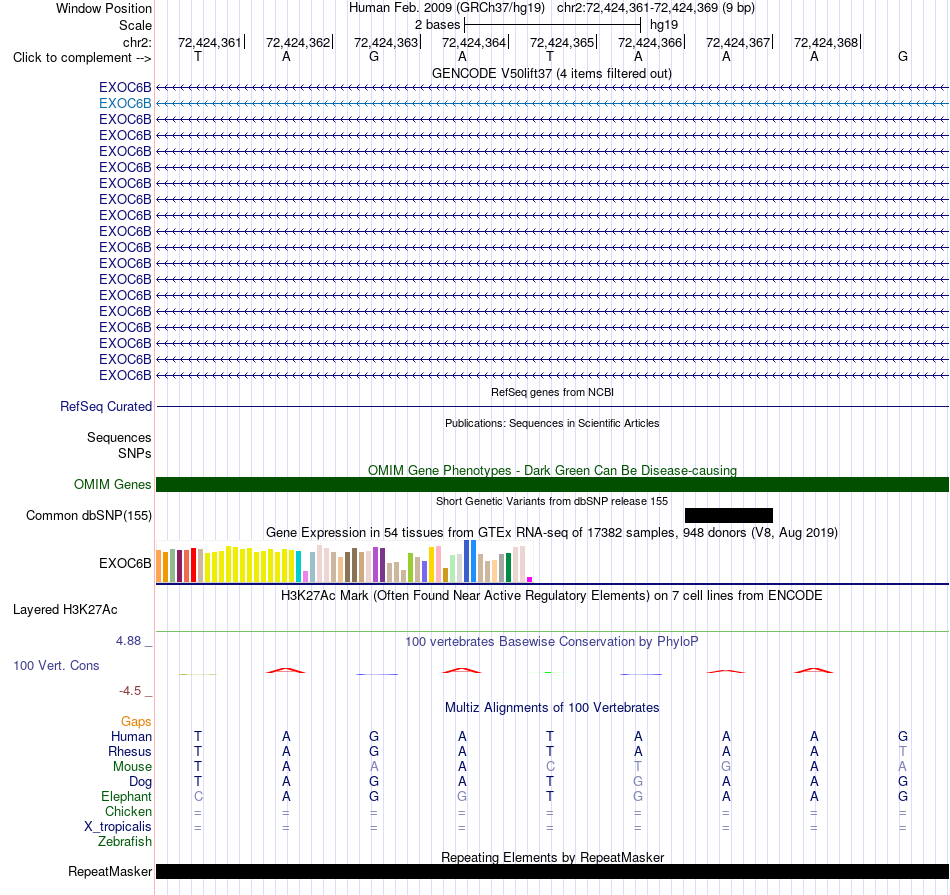Select the Dog alignment row label
The width and height of the screenshot is (950, 895).
click(140, 781)
